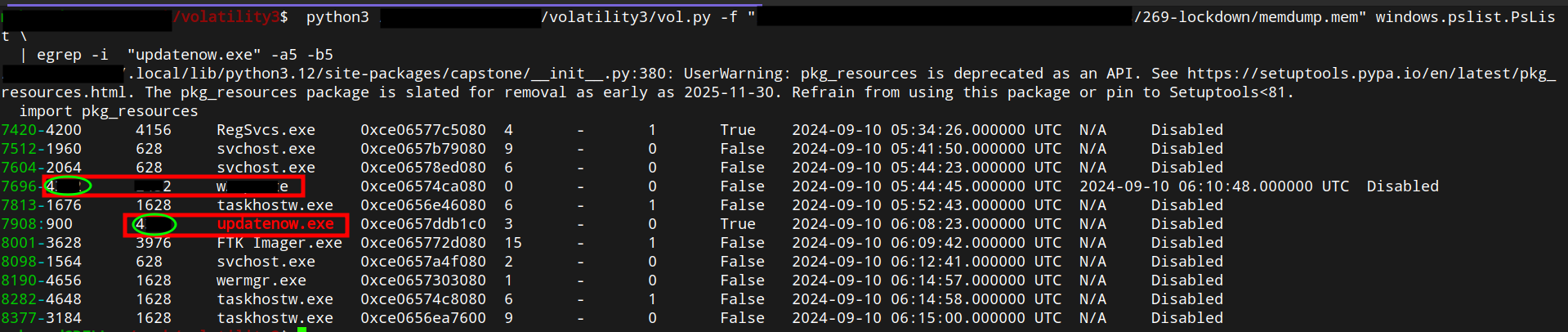Click the import pkg_resources line

point(108,111)
